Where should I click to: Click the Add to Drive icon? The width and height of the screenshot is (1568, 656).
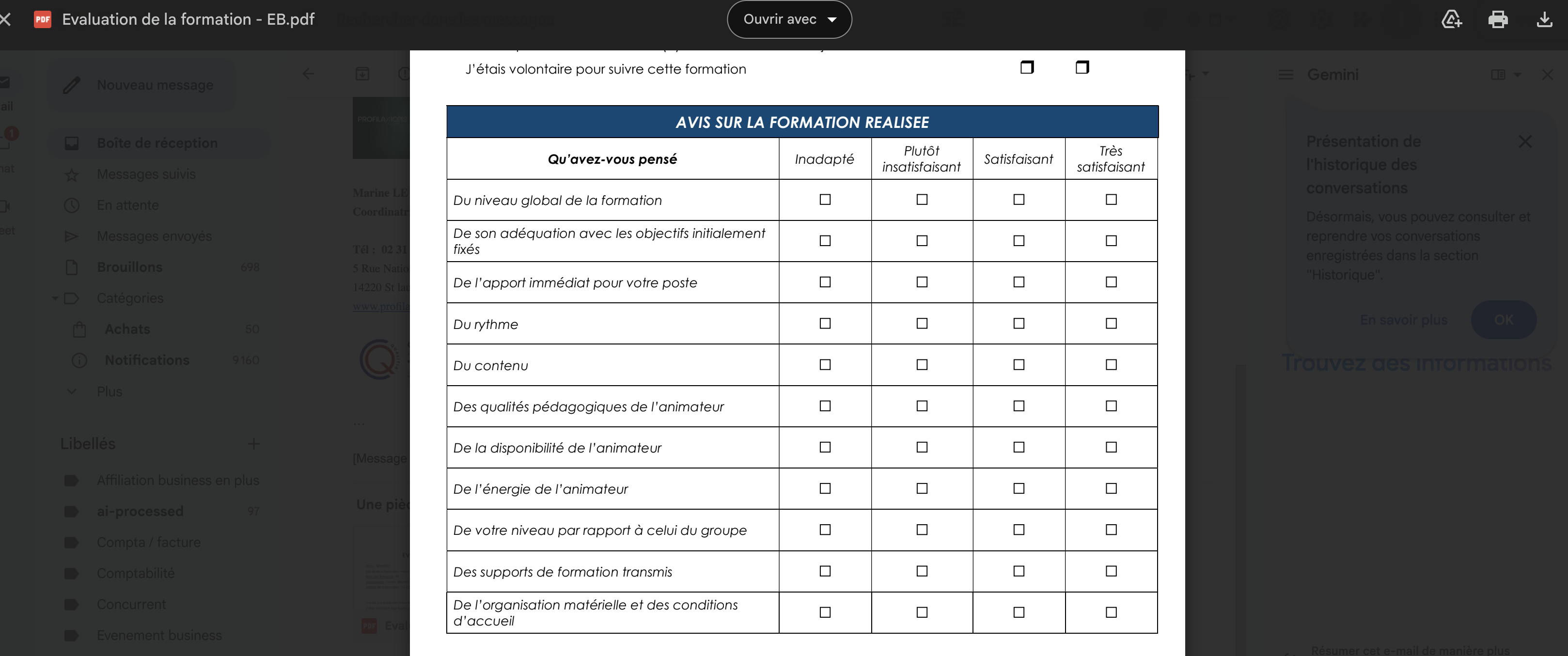1451,19
